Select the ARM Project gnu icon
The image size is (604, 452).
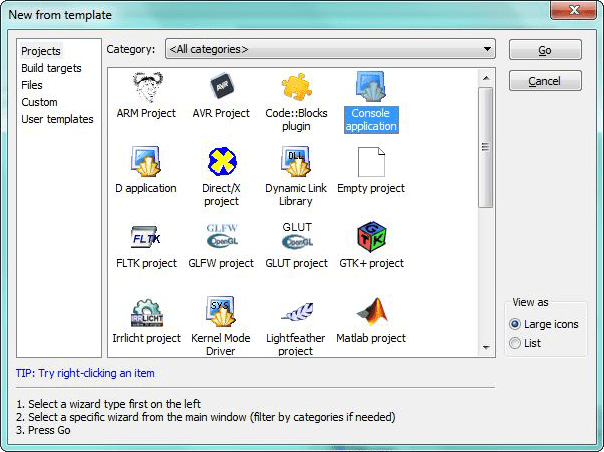pos(146,87)
